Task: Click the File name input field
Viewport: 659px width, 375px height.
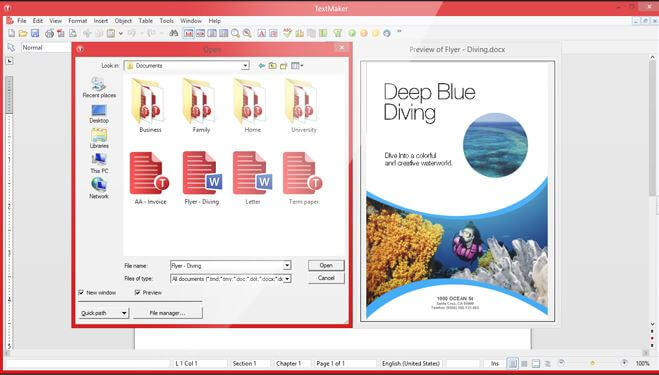Action: [x=227, y=266]
